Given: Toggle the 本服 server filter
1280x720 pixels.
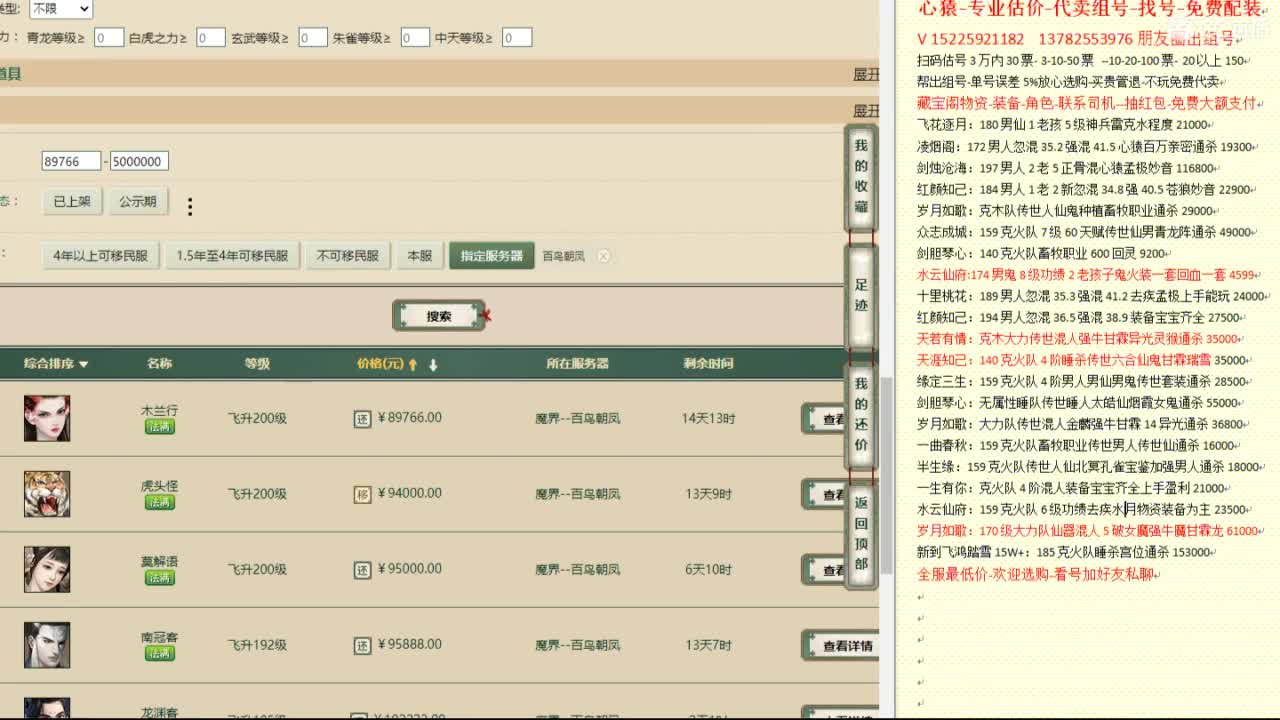Looking at the screenshot, I should pyautogui.click(x=420, y=256).
